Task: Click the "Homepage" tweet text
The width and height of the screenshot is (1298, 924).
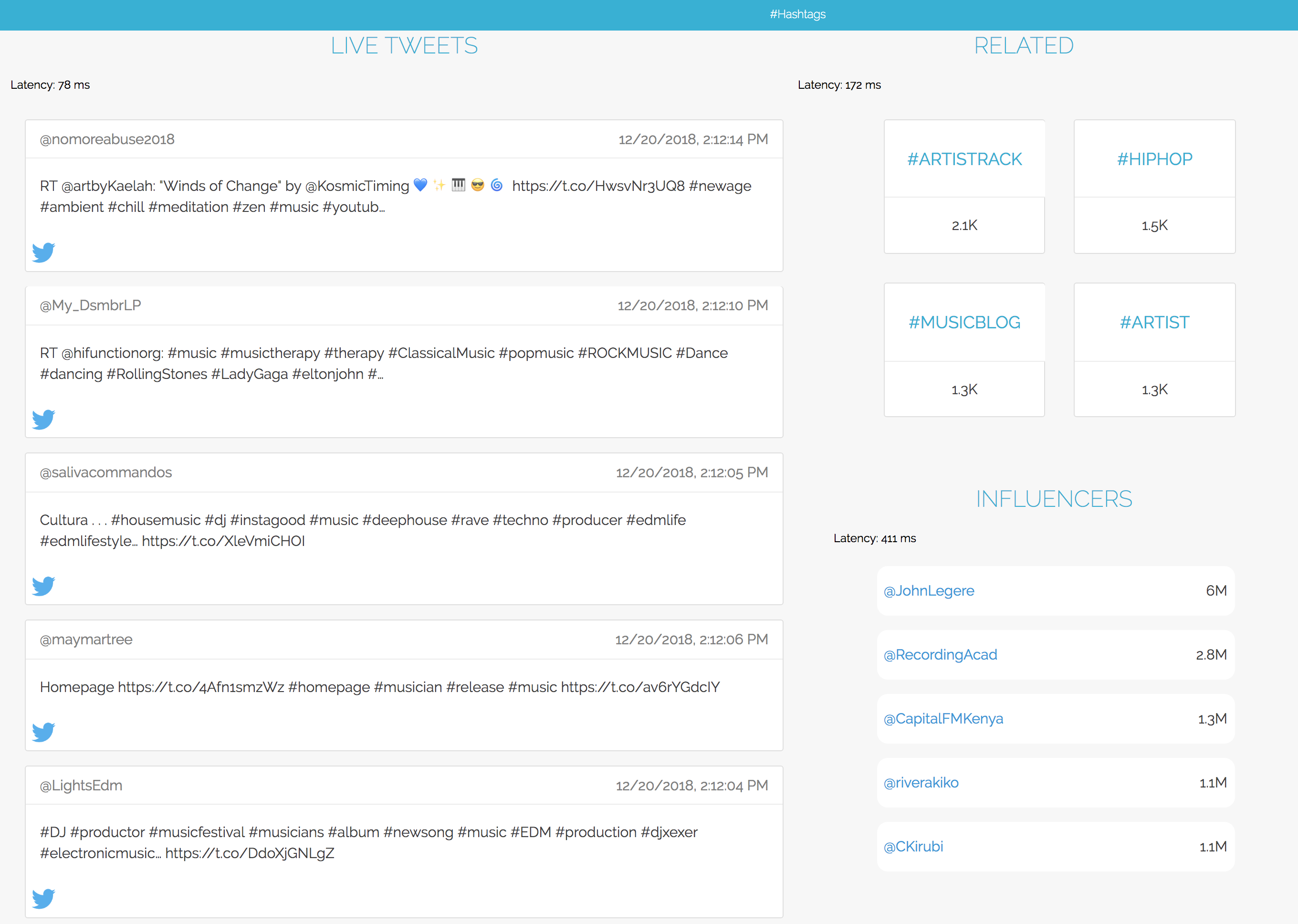Action: 380,687
